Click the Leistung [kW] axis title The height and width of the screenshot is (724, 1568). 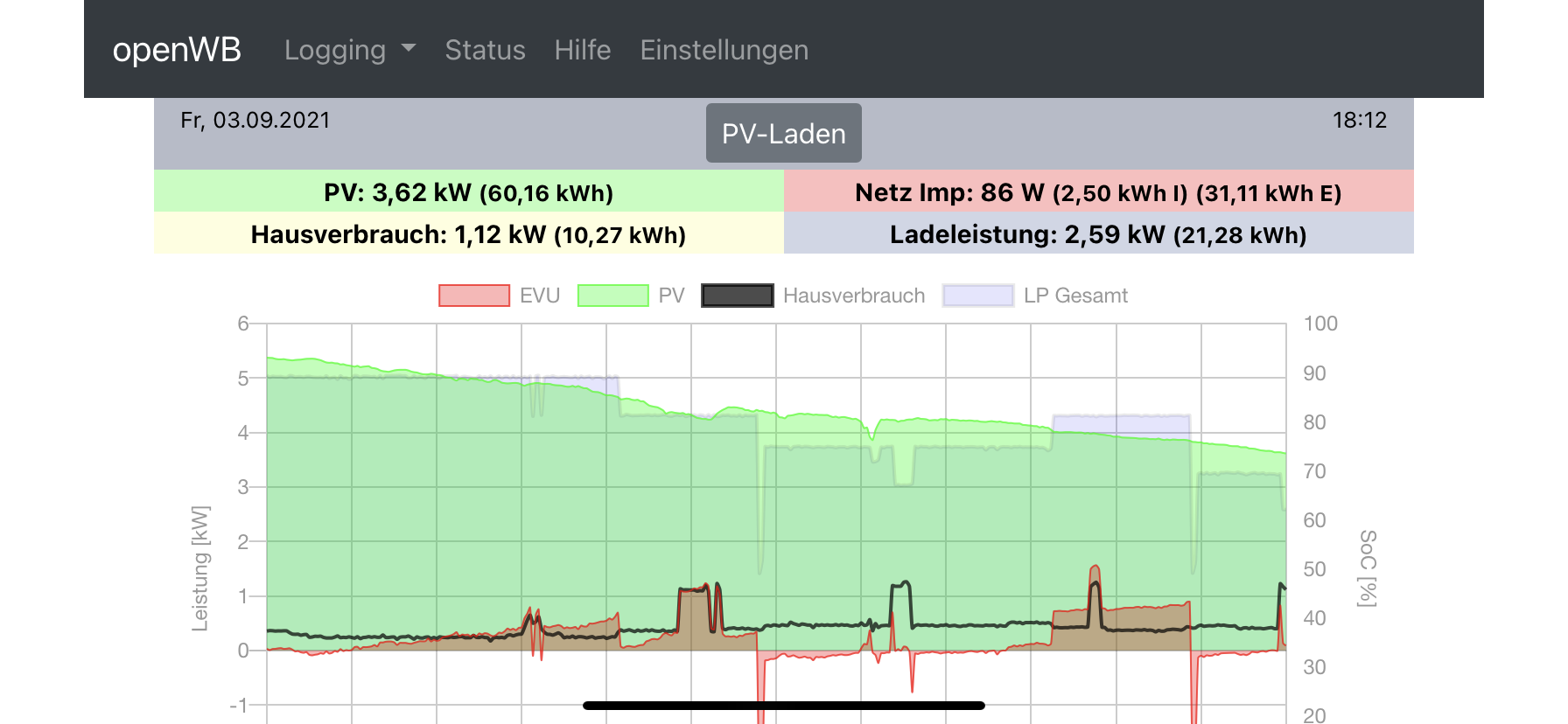click(200, 568)
